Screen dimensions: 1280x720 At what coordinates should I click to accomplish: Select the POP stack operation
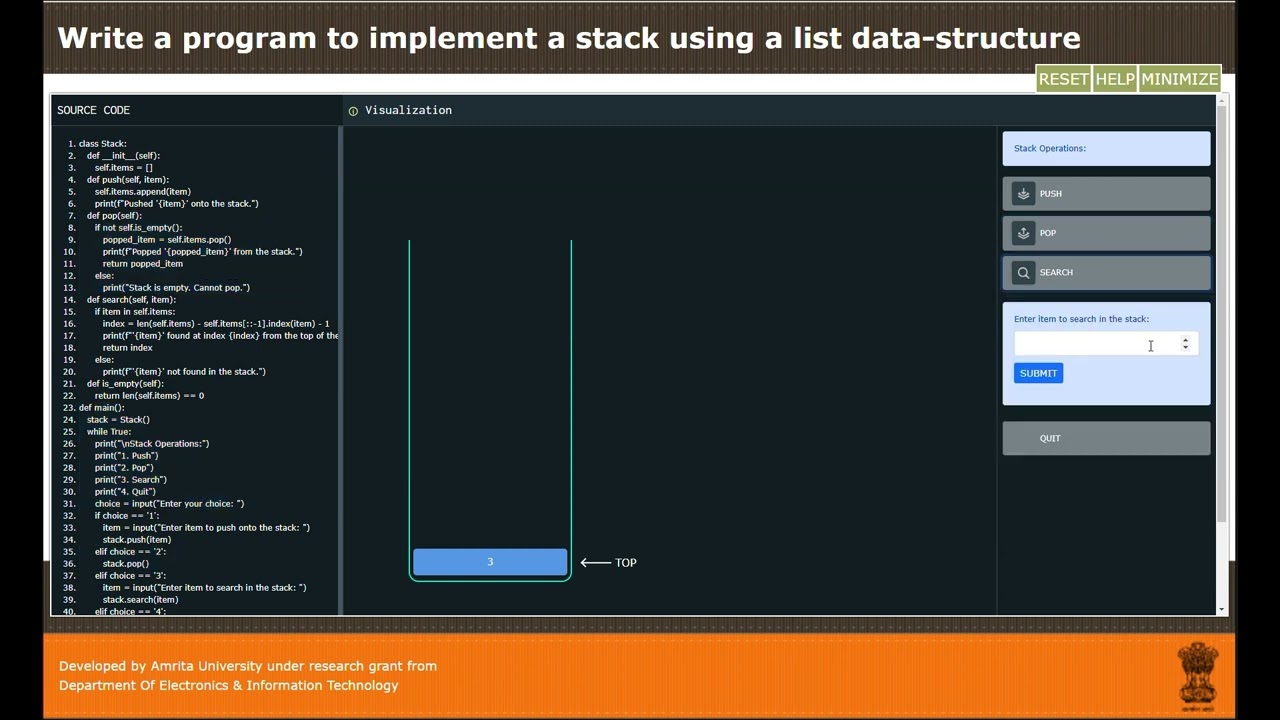tap(1106, 233)
